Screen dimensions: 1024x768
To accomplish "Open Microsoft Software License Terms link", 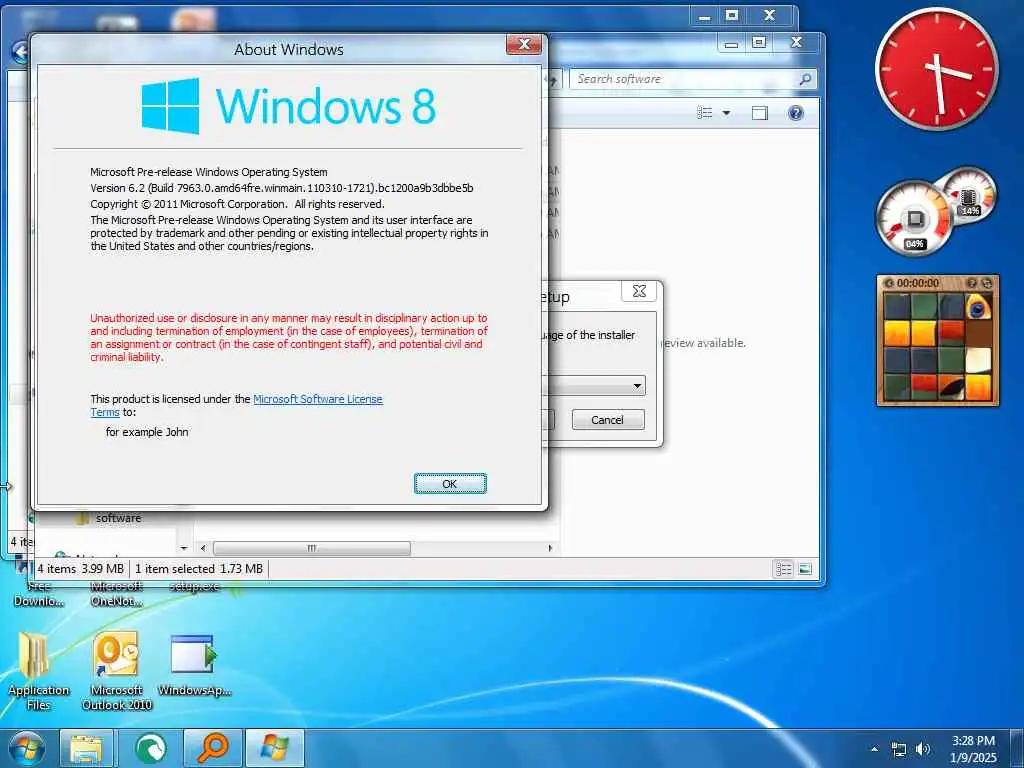I will pos(317,399).
